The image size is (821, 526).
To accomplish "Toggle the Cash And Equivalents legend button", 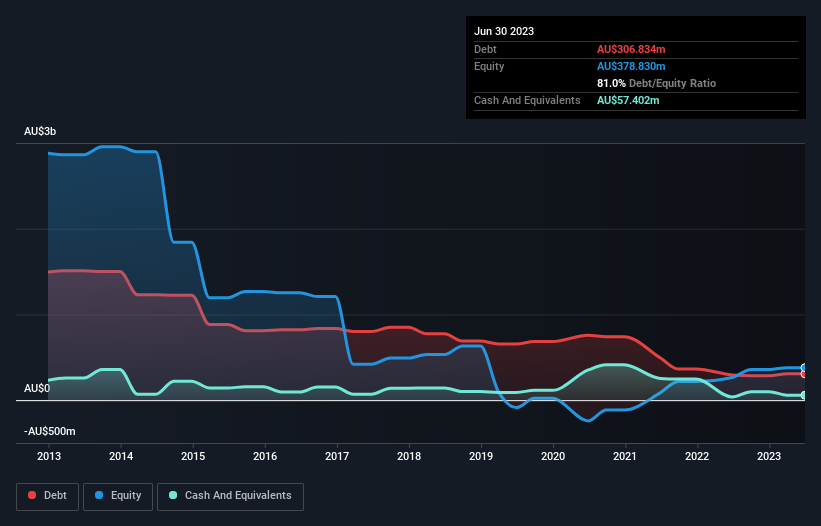I will pyautogui.click(x=230, y=496).
